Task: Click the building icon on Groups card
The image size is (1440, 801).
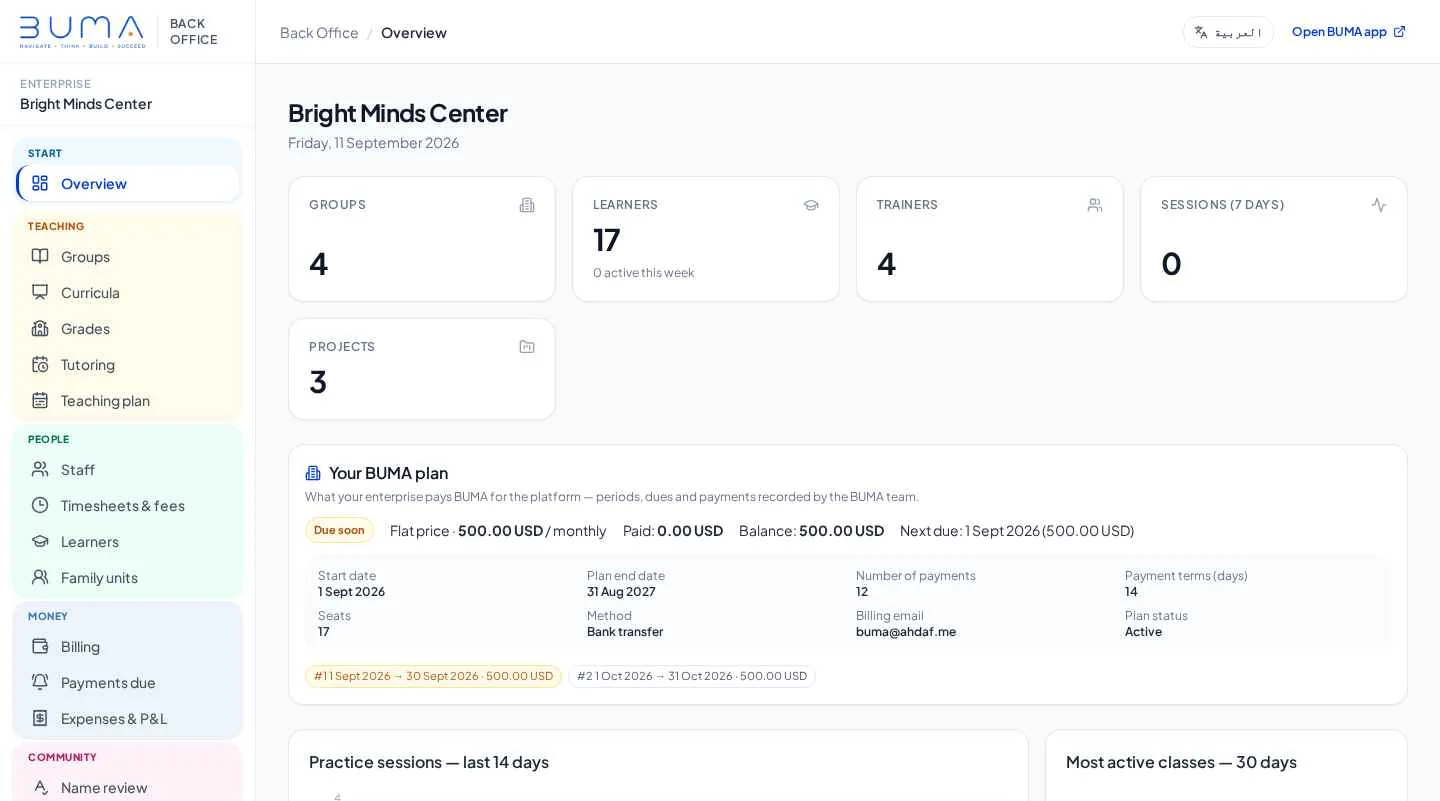Action: [527, 205]
